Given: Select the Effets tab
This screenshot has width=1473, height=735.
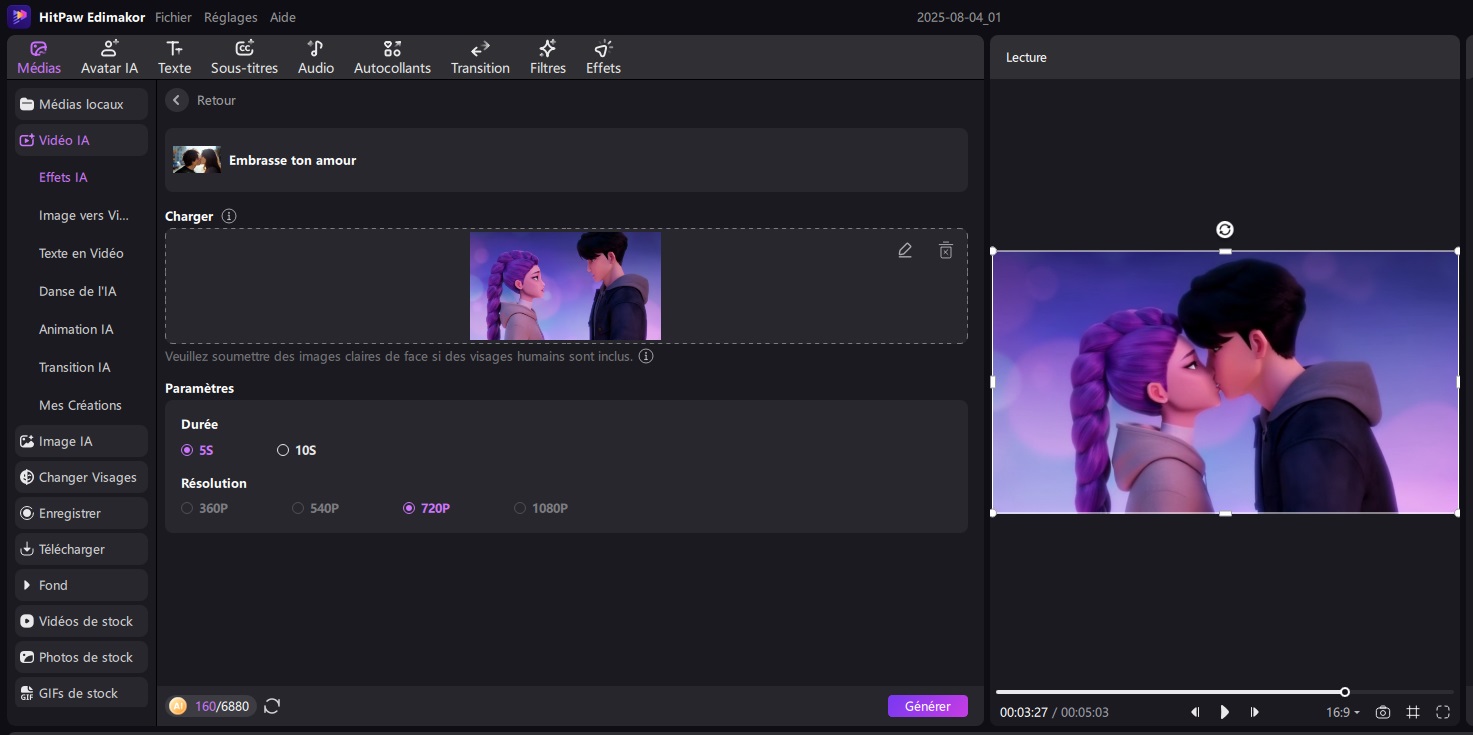Looking at the screenshot, I should [603, 58].
